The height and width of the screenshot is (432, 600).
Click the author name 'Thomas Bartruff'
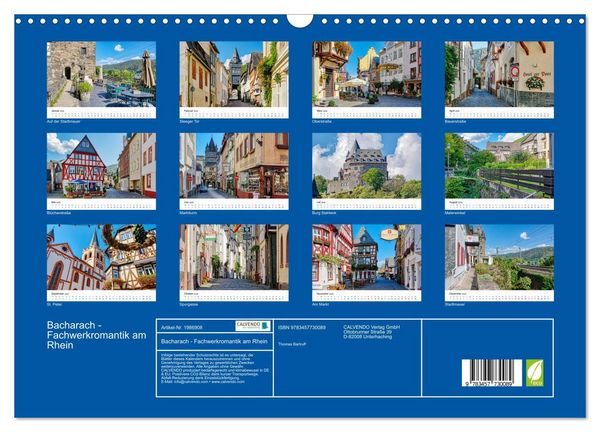[292, 344]
